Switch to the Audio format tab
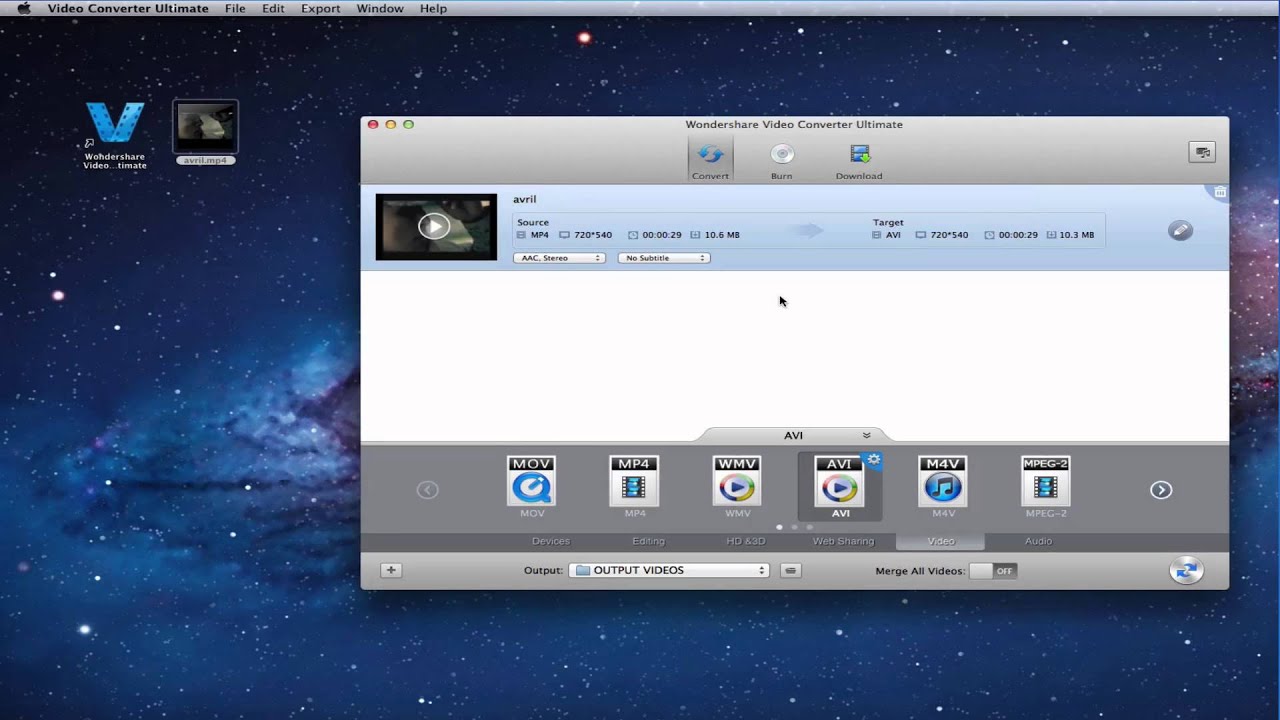 (x=1038, y=541)
